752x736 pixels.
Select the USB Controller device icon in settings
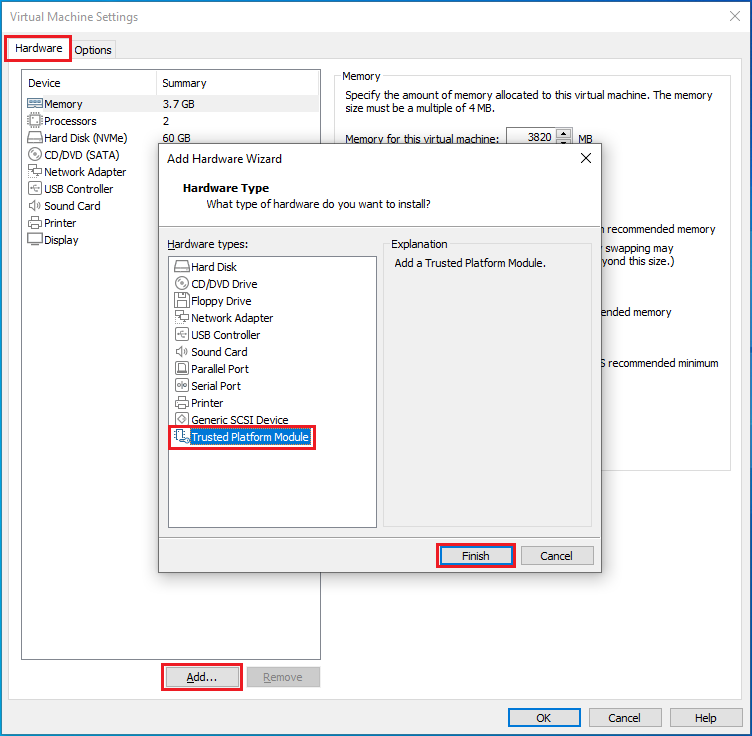coord(35,188)
